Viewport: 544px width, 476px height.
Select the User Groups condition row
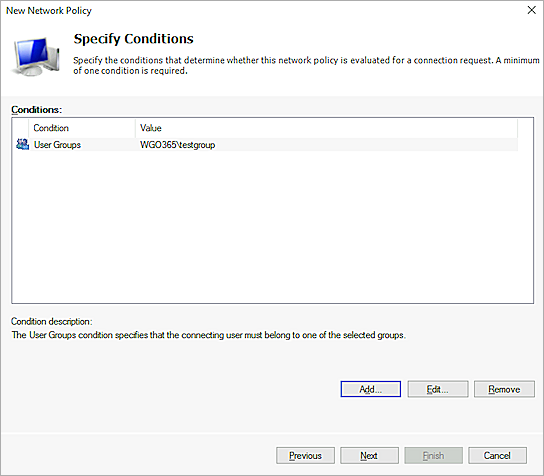[x=266, y=145]
